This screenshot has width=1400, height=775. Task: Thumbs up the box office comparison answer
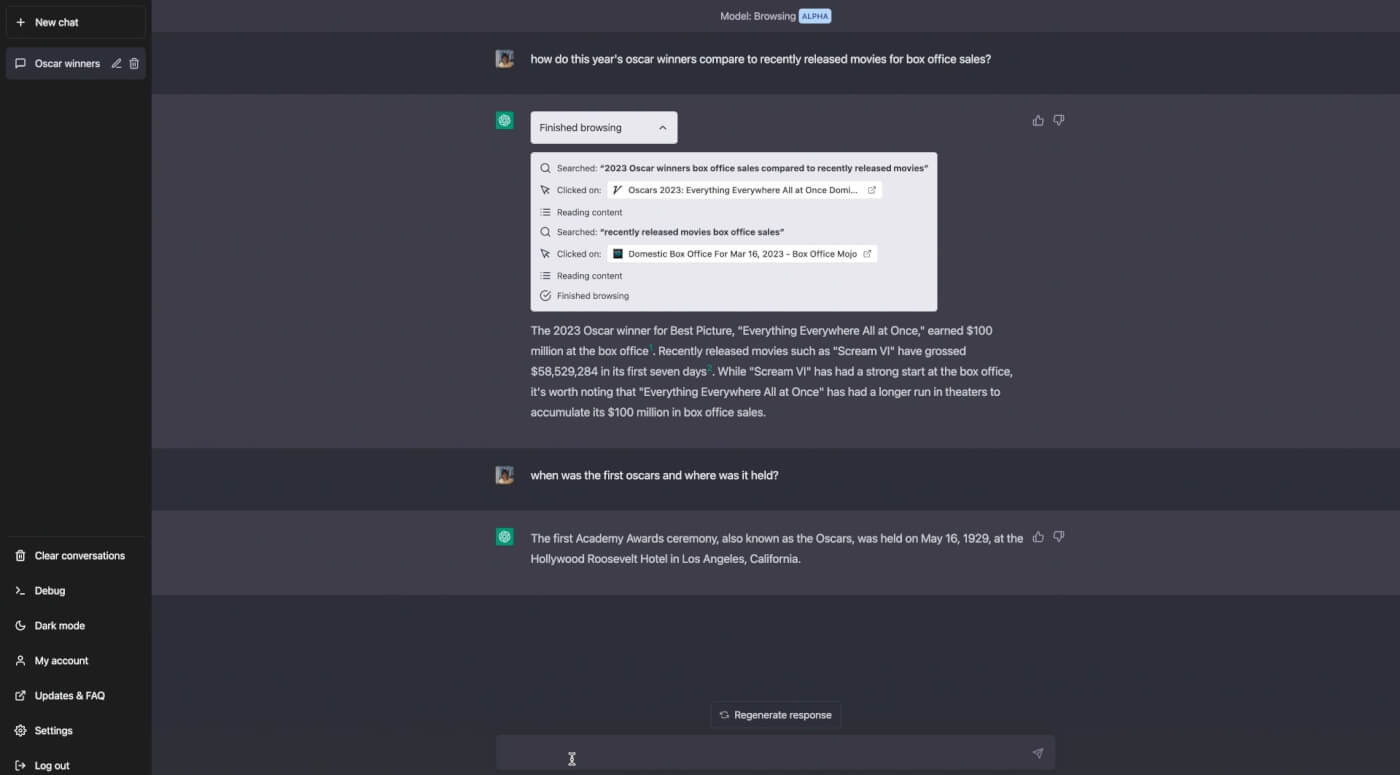coord(1037,119)
